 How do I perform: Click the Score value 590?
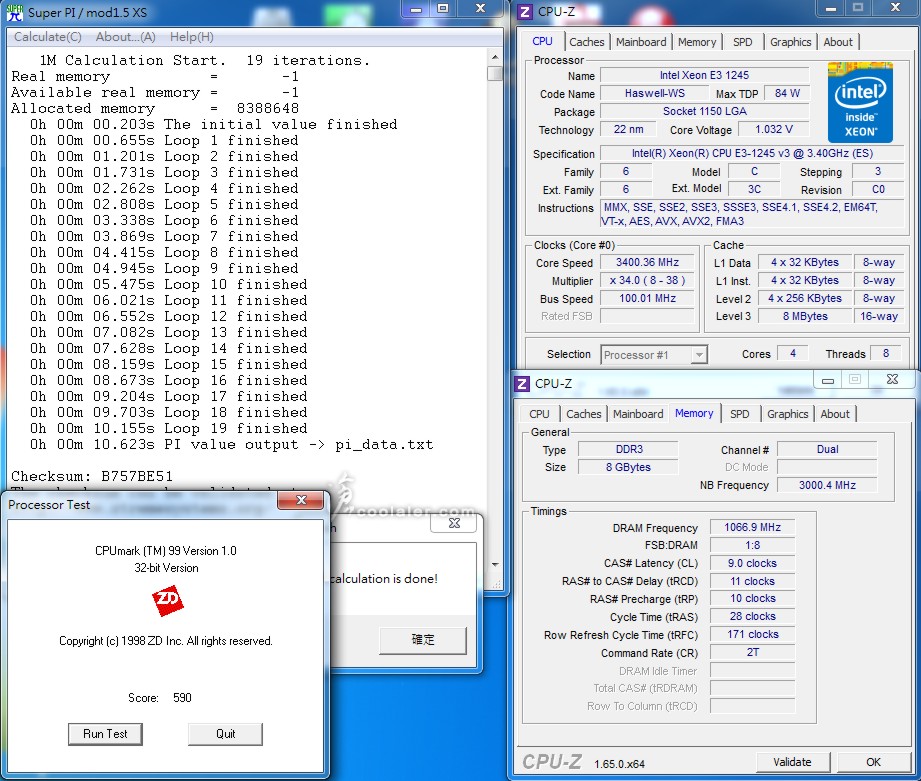pos(182,698)
